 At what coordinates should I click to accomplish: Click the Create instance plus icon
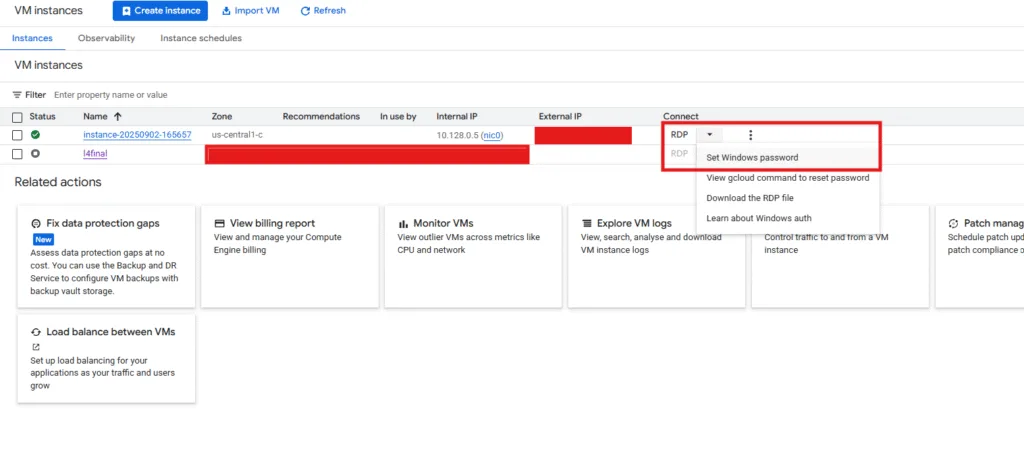coord(126,10)
